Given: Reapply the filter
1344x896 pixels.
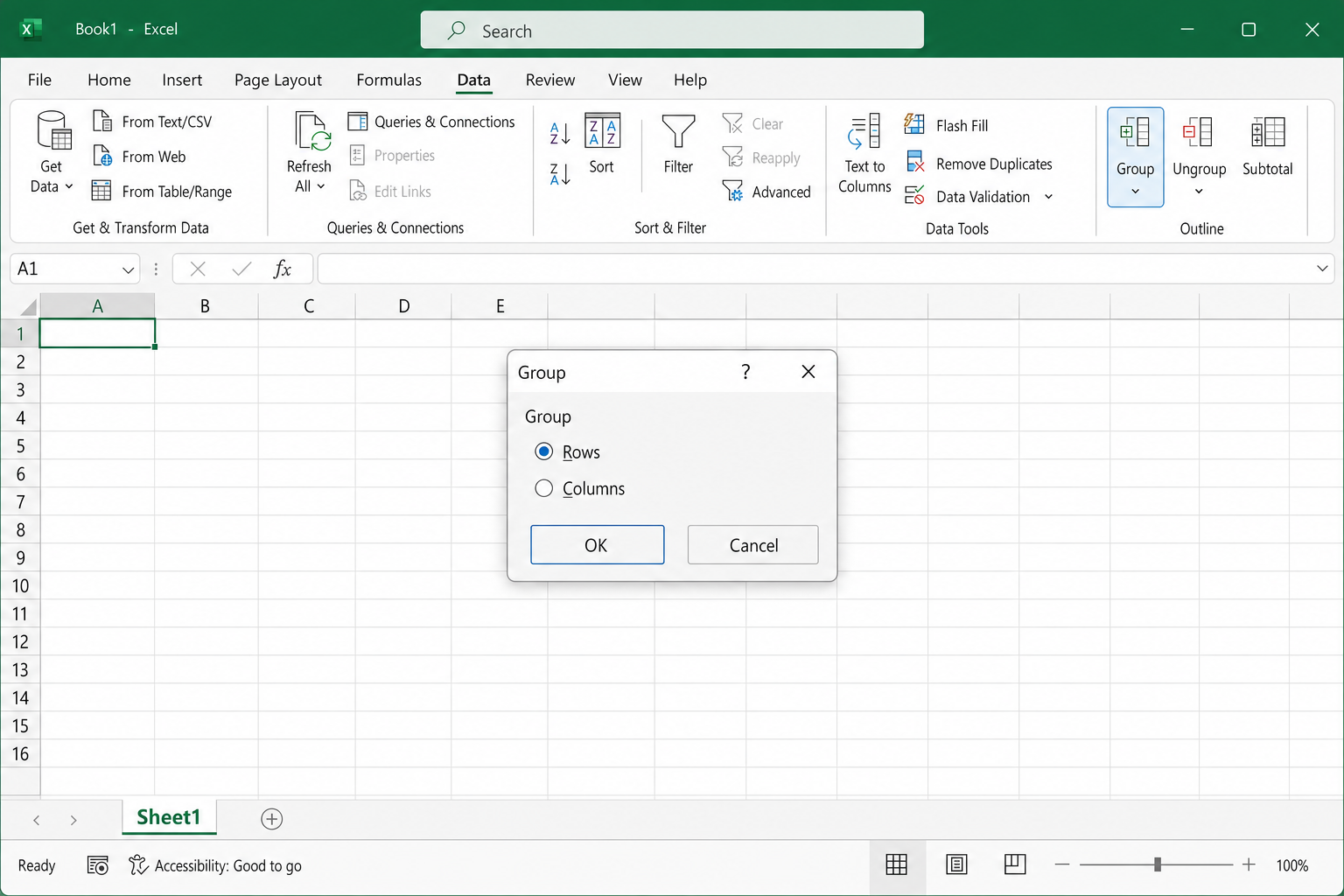Looking at the screenshot, I should 761,158.
